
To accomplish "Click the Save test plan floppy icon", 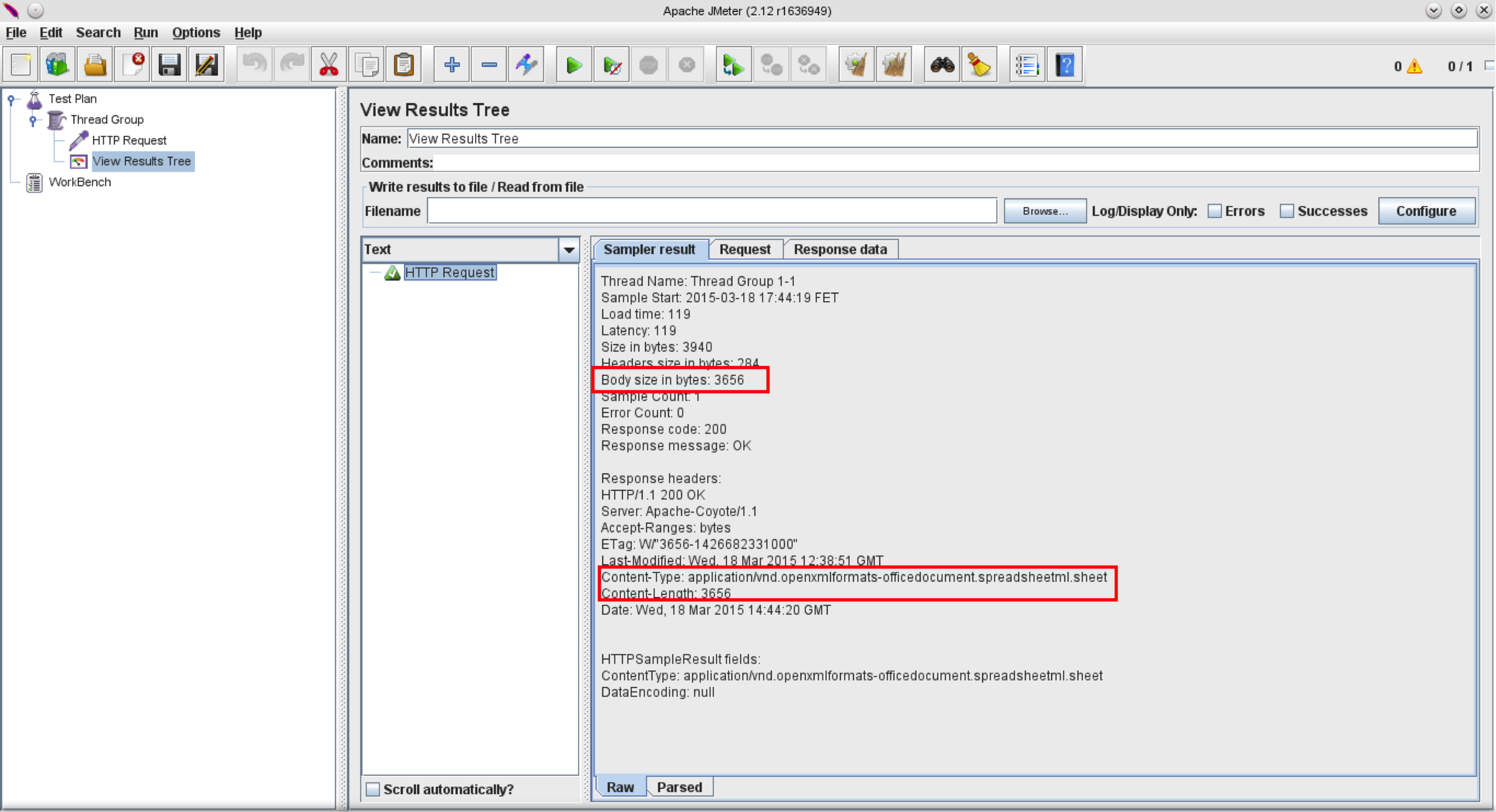I will 169,65.
